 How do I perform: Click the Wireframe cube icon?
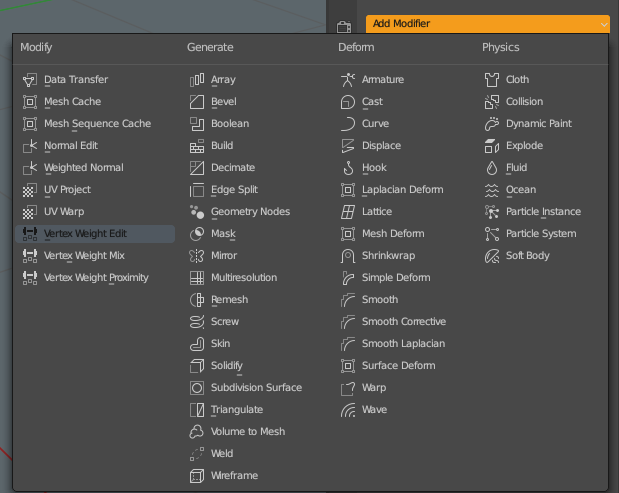(x=197, y=476)
